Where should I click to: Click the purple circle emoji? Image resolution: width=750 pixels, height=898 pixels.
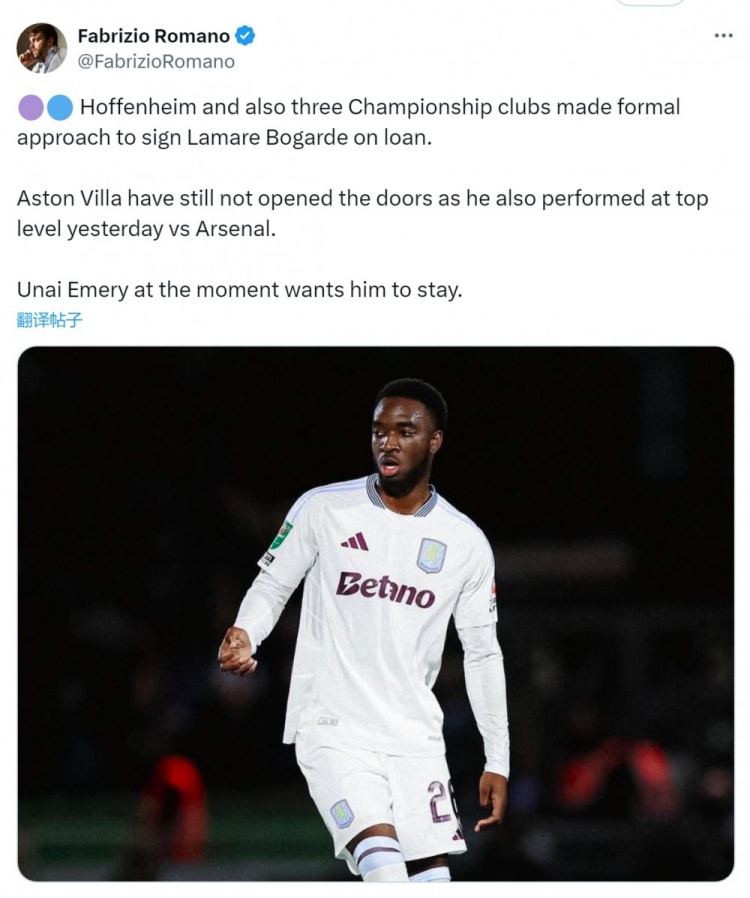(31, 107)
